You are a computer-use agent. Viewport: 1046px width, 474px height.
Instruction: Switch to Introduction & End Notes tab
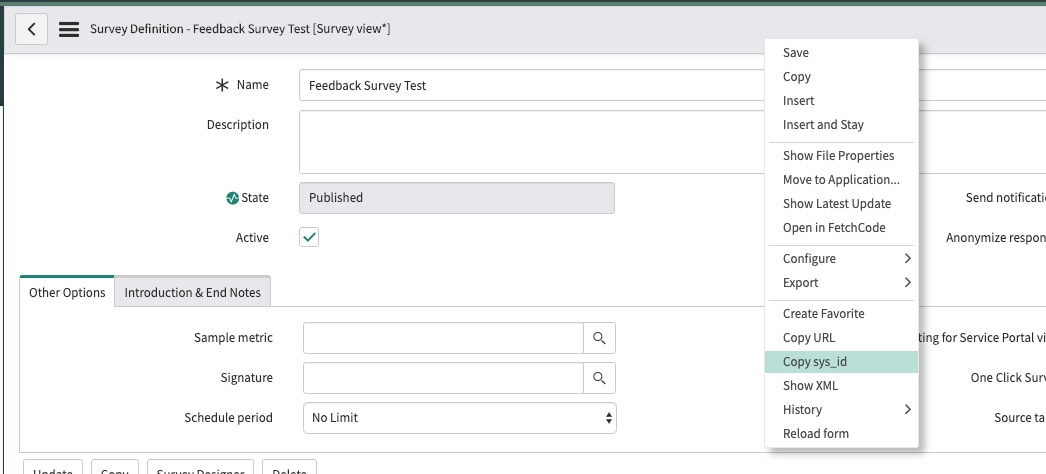[192, 292]
